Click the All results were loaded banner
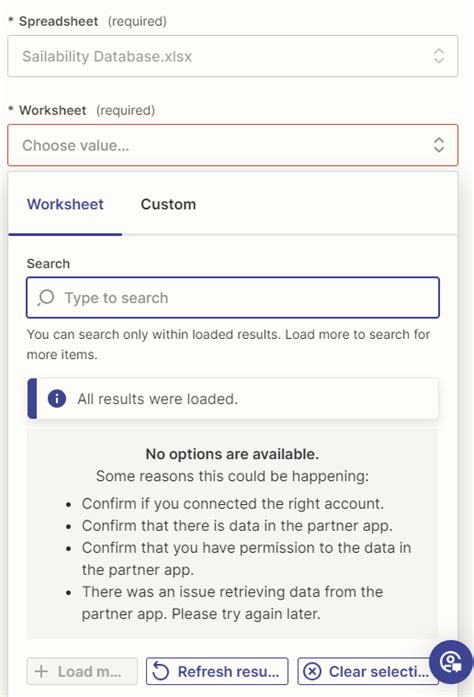The width and height of the screenshot is (474, 697). pos(233,398)
